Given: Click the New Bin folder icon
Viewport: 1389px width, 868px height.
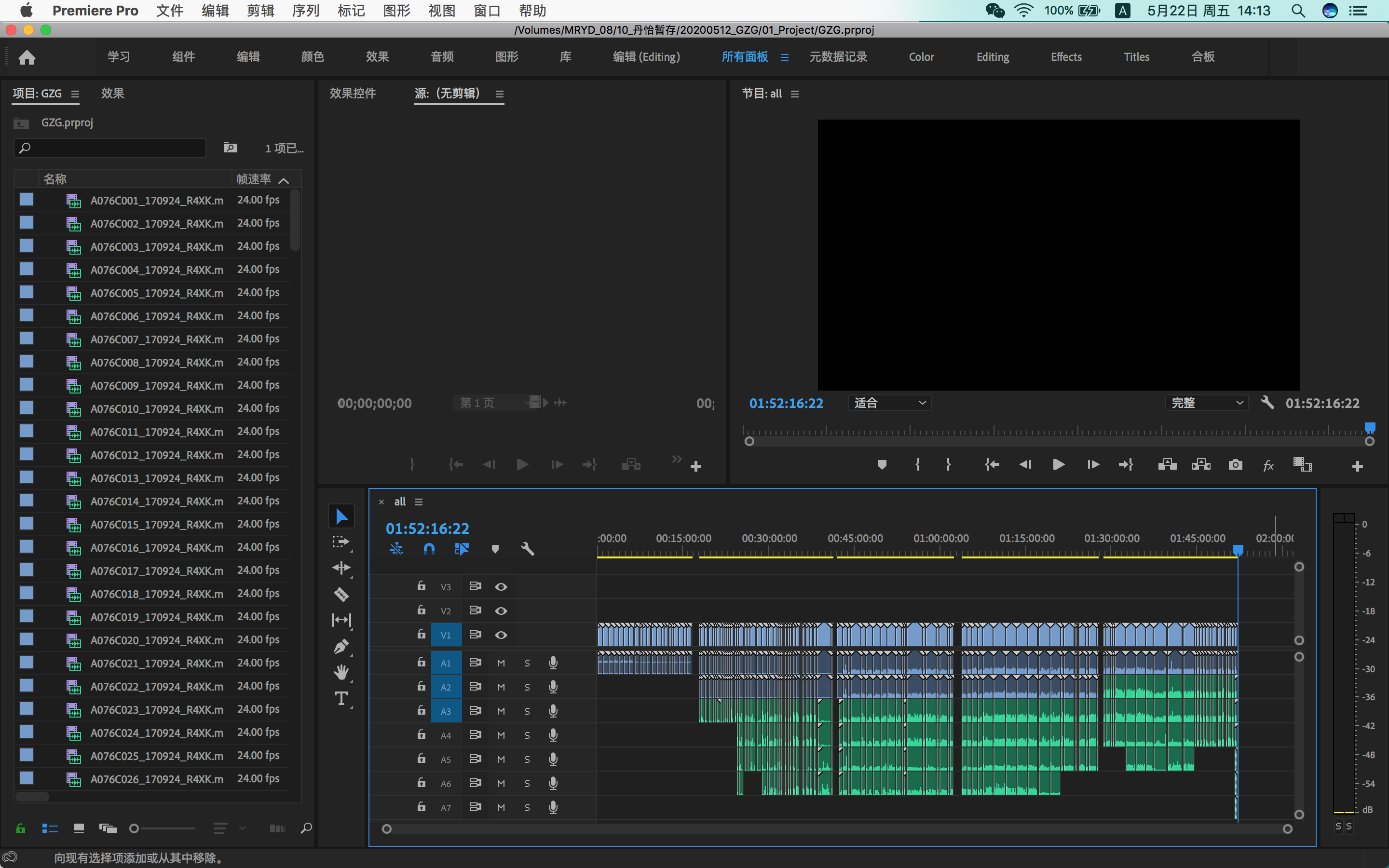Looking at the screenshot, I should [230, 148].
